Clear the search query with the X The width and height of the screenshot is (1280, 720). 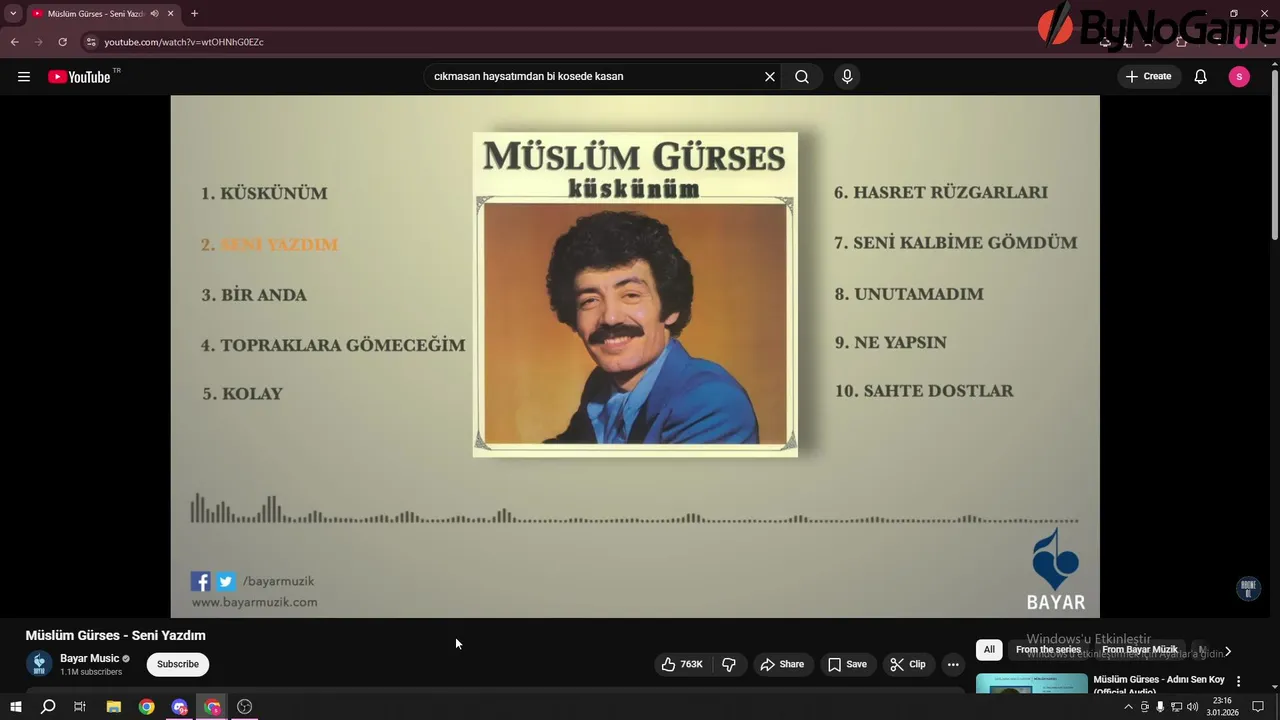[770, 77]
